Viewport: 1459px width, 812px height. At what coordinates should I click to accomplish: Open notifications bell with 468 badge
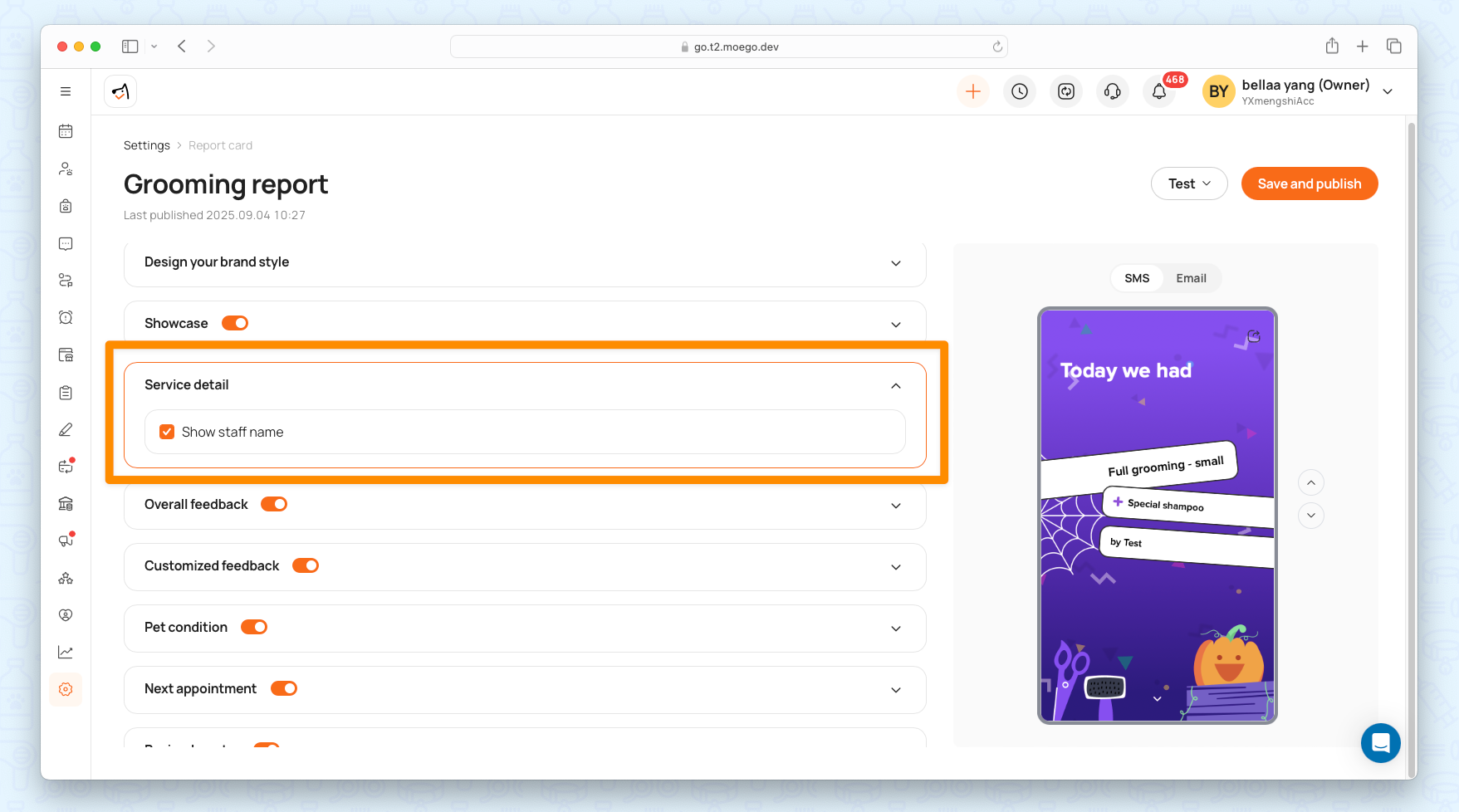coord(1159,91)
